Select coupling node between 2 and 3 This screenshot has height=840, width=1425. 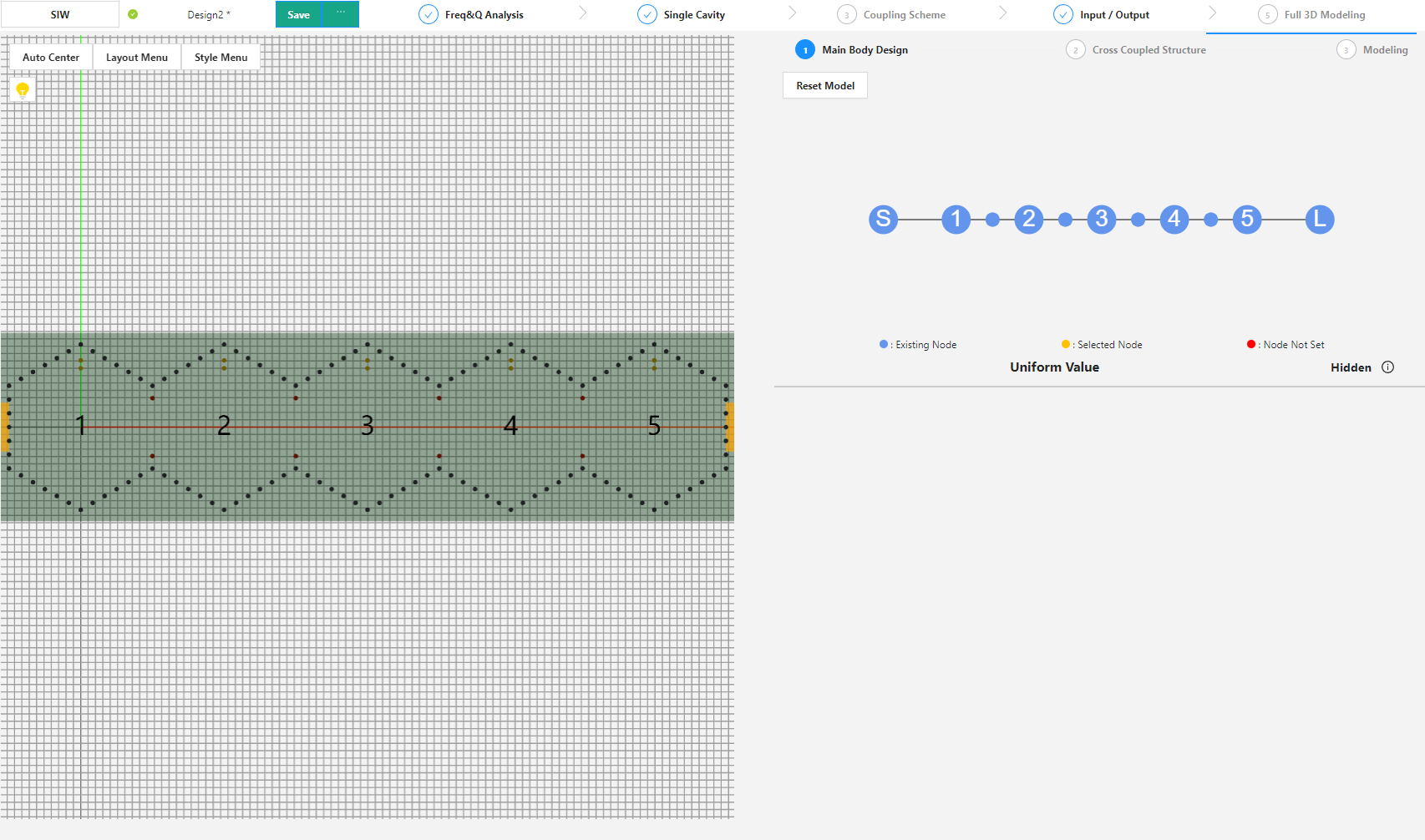(x=1065, y=220)
